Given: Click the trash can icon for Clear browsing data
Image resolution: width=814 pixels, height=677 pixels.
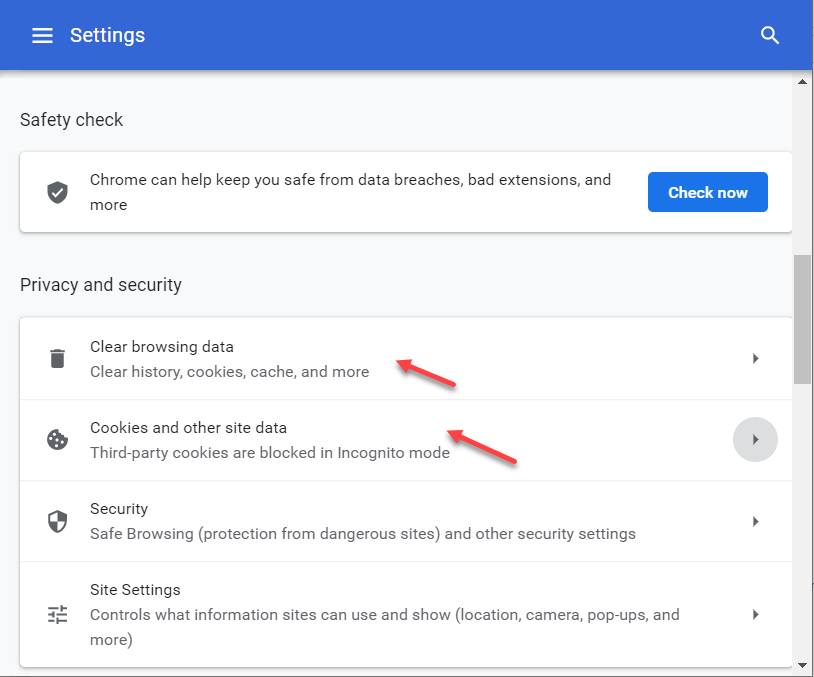Looking at the screenshot, I should (57, 358).
